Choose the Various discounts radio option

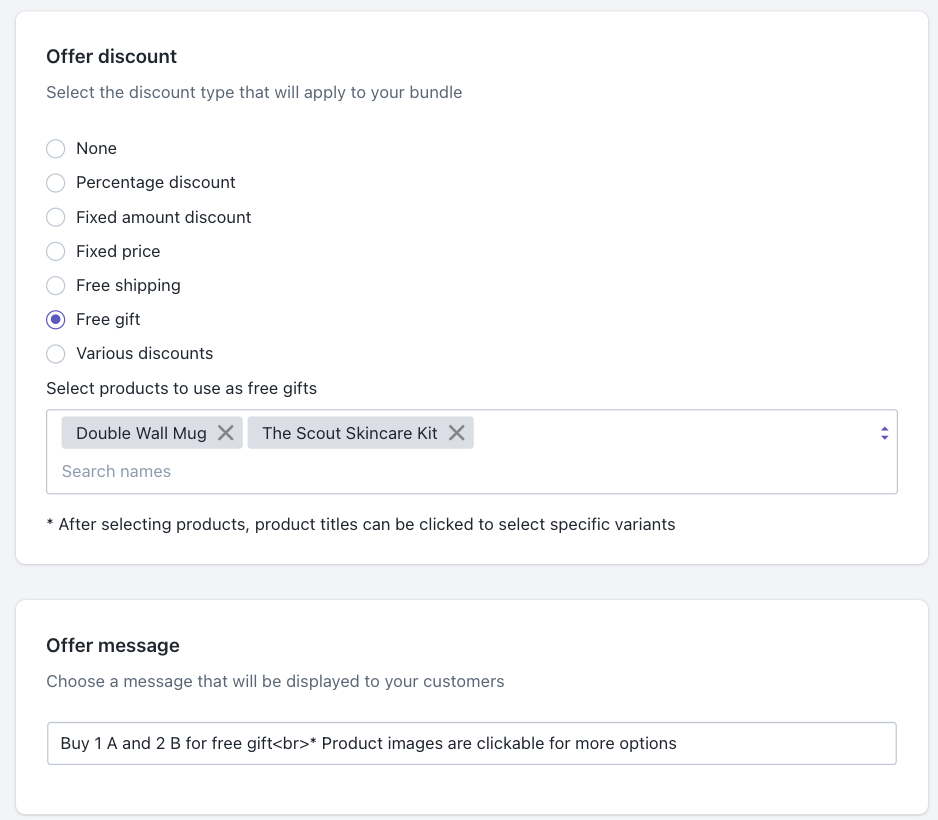tap(56, 354)
